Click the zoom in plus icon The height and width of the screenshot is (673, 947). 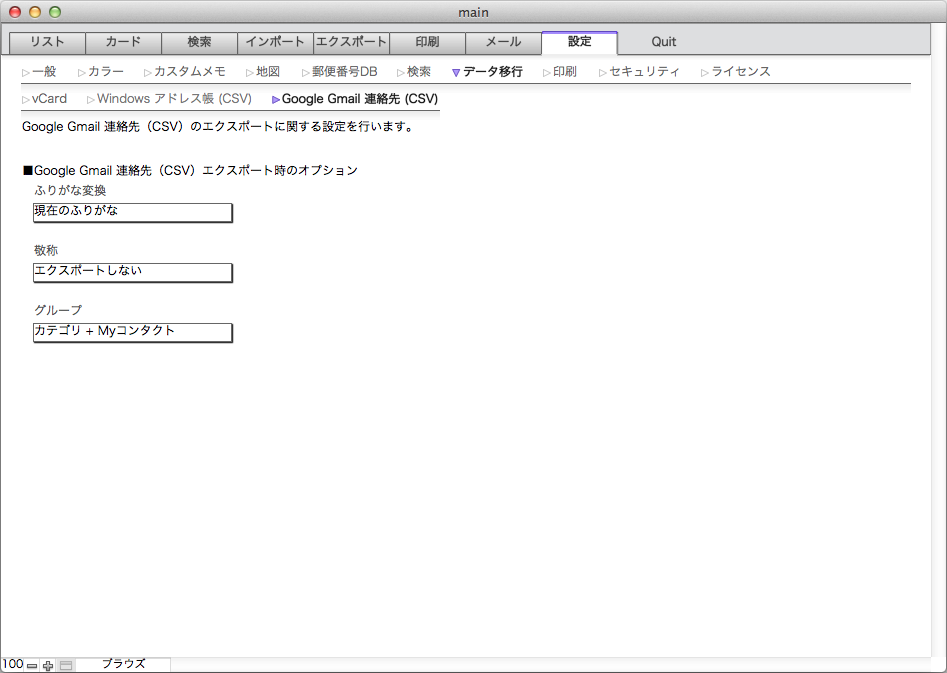coord(48,665)
